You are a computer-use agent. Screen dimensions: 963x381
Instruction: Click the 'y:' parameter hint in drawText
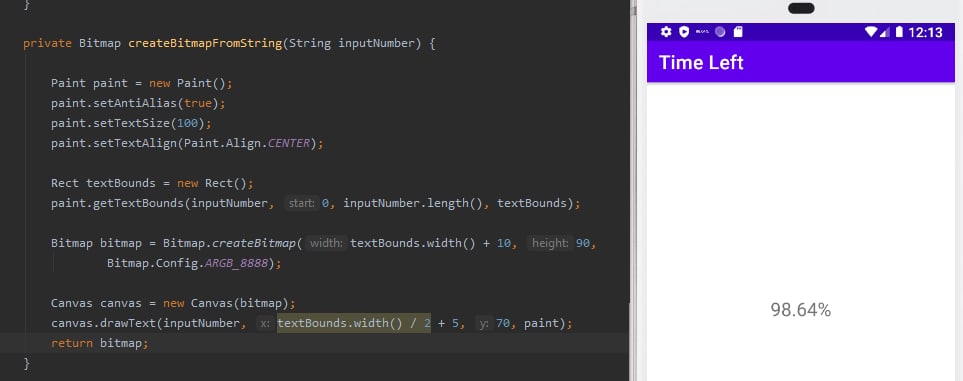pos(484,323)
